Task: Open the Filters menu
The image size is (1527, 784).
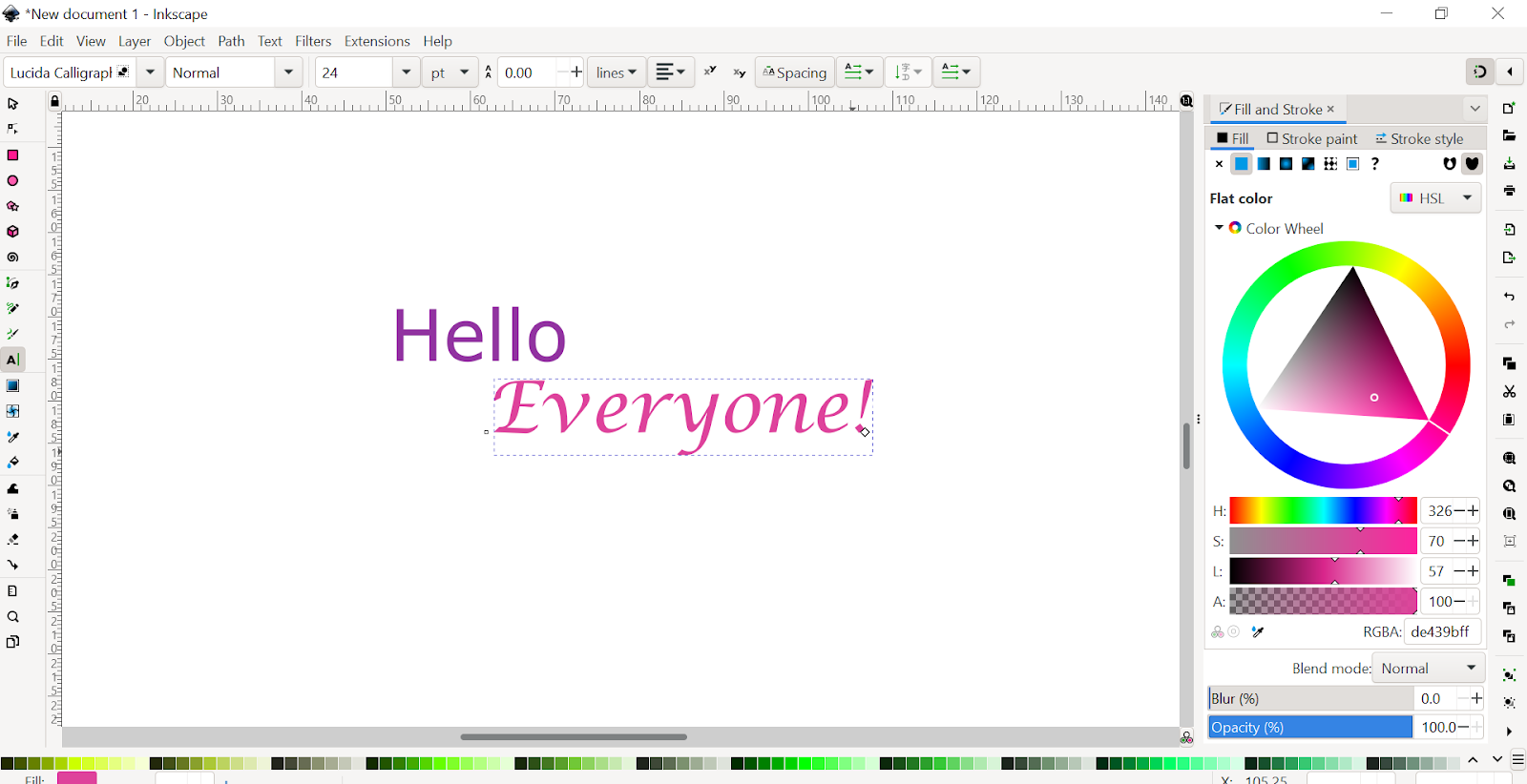Action: click(x=313, y=41)
